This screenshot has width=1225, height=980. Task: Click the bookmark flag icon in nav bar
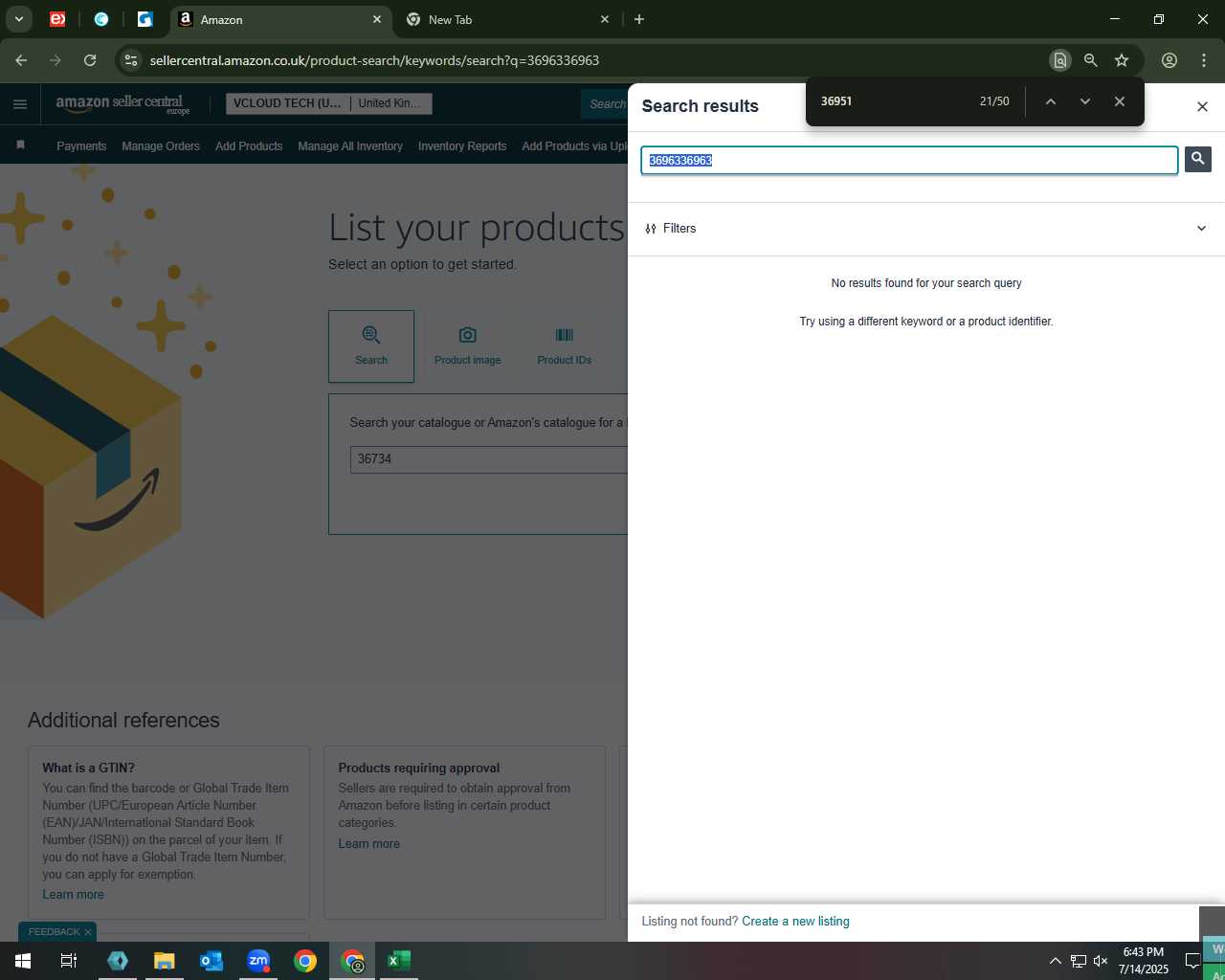[x=20, y=145]
